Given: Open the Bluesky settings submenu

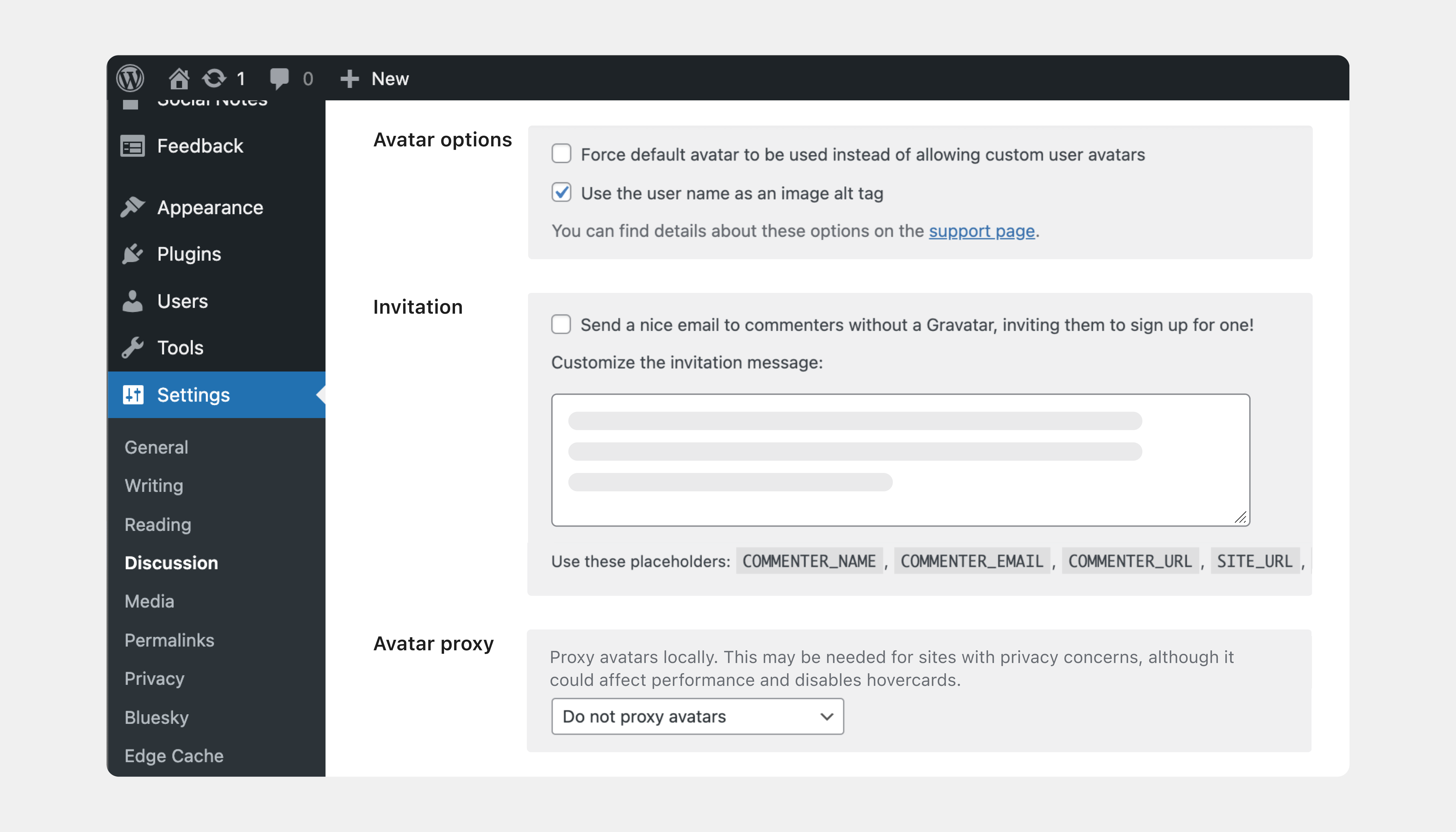Looking at the screenshot, I should point(157,717).
